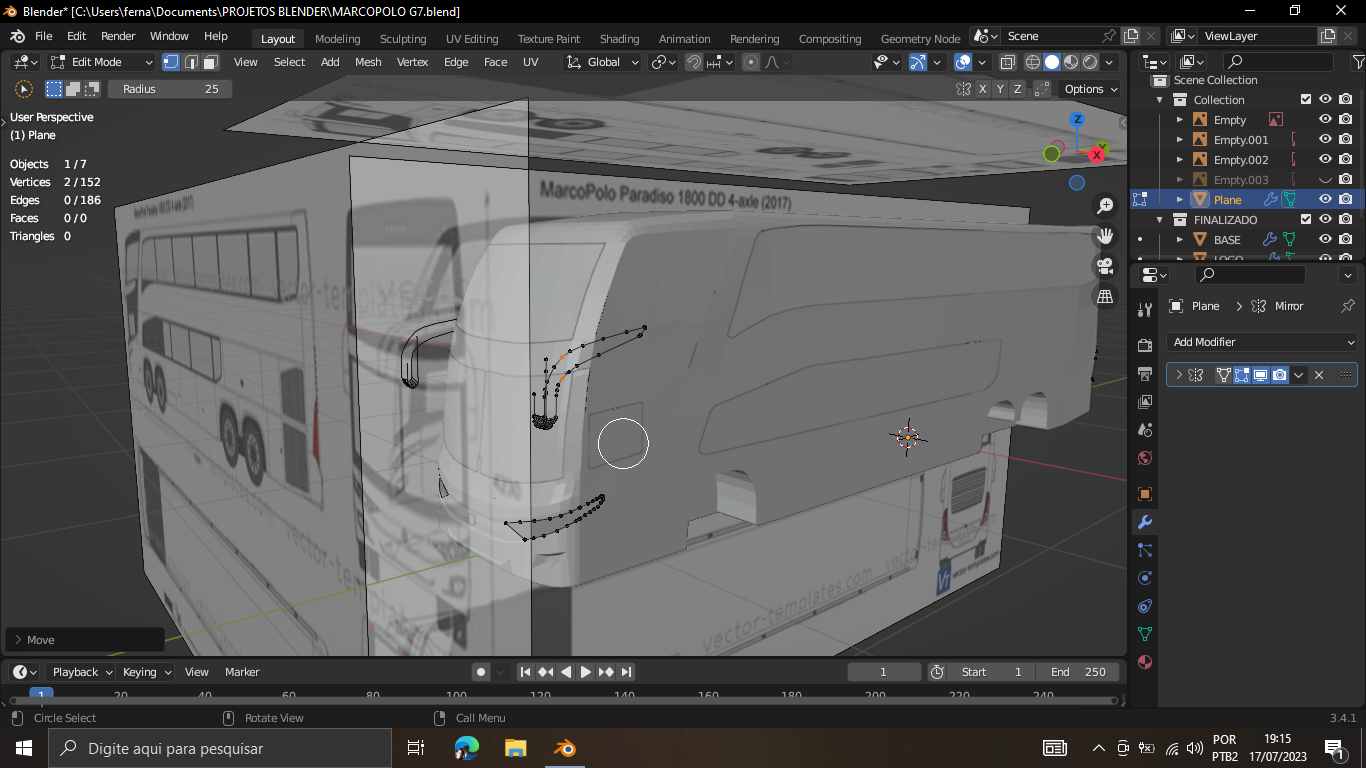Open the Add Modifier dropdown
1366x768 pixels.
[x=1262, y=342]
